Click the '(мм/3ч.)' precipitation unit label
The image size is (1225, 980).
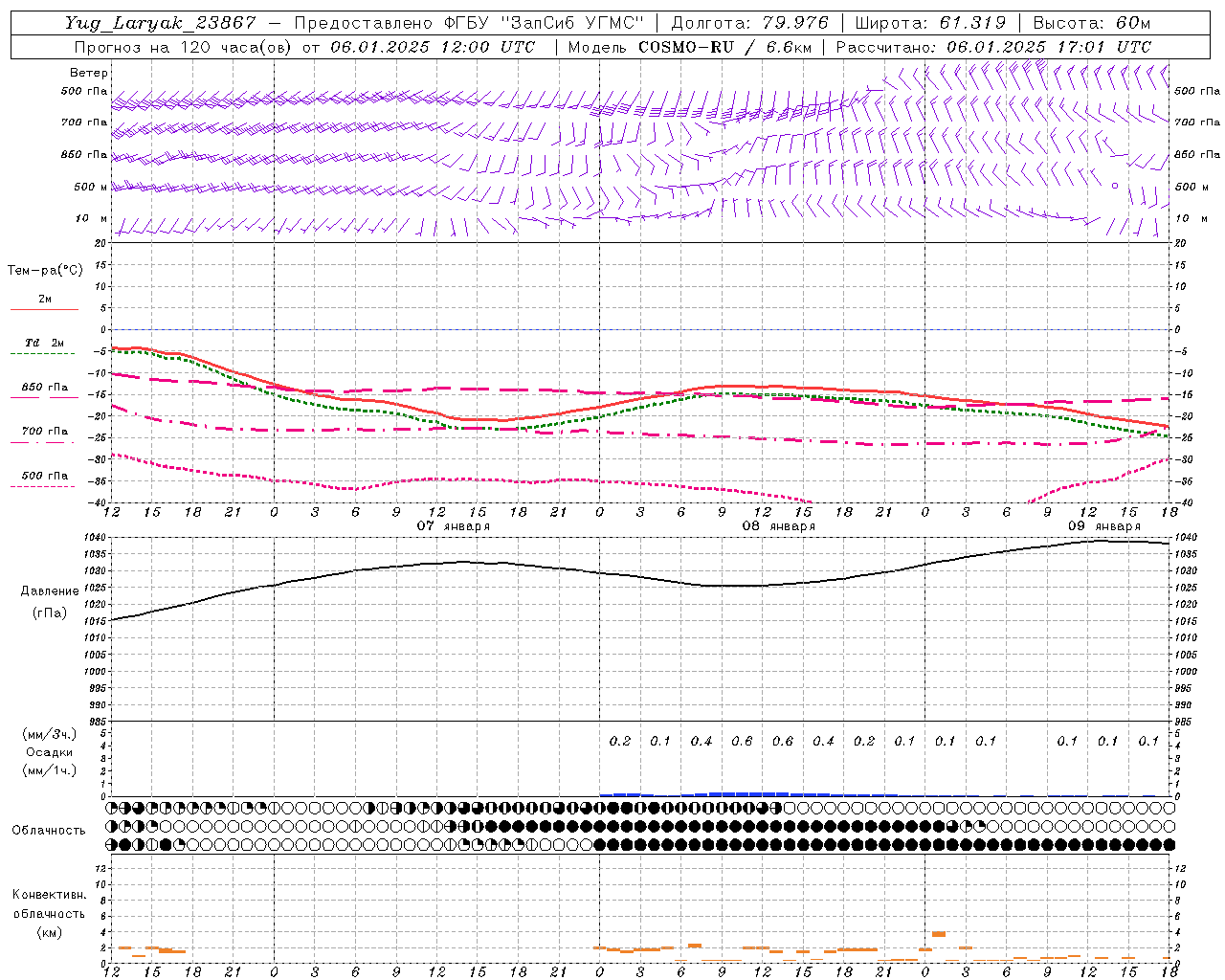click(49, 734)
